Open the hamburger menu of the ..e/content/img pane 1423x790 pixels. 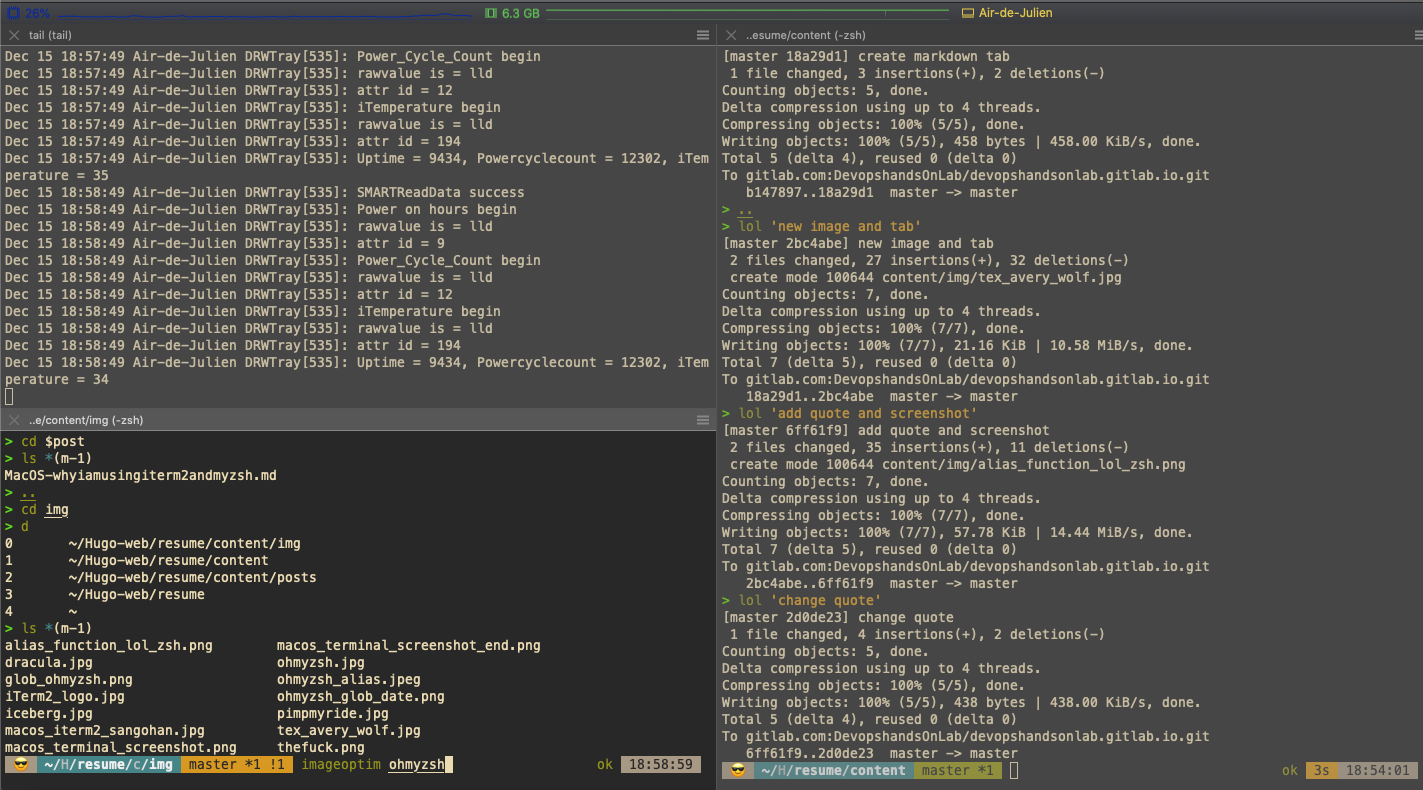pos(703,420)
